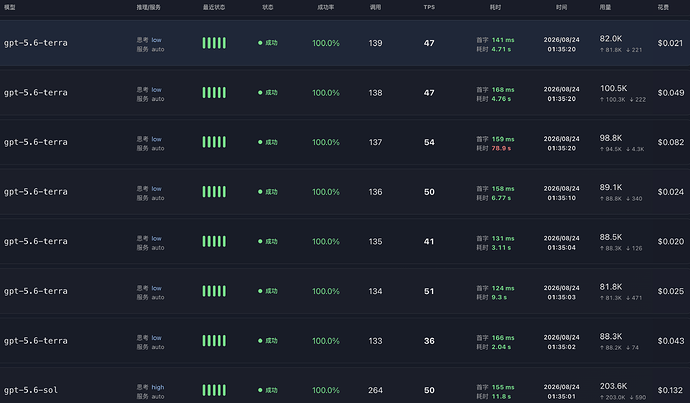
Task: Click the 100.5K usage value
Action: pos(613,88)
